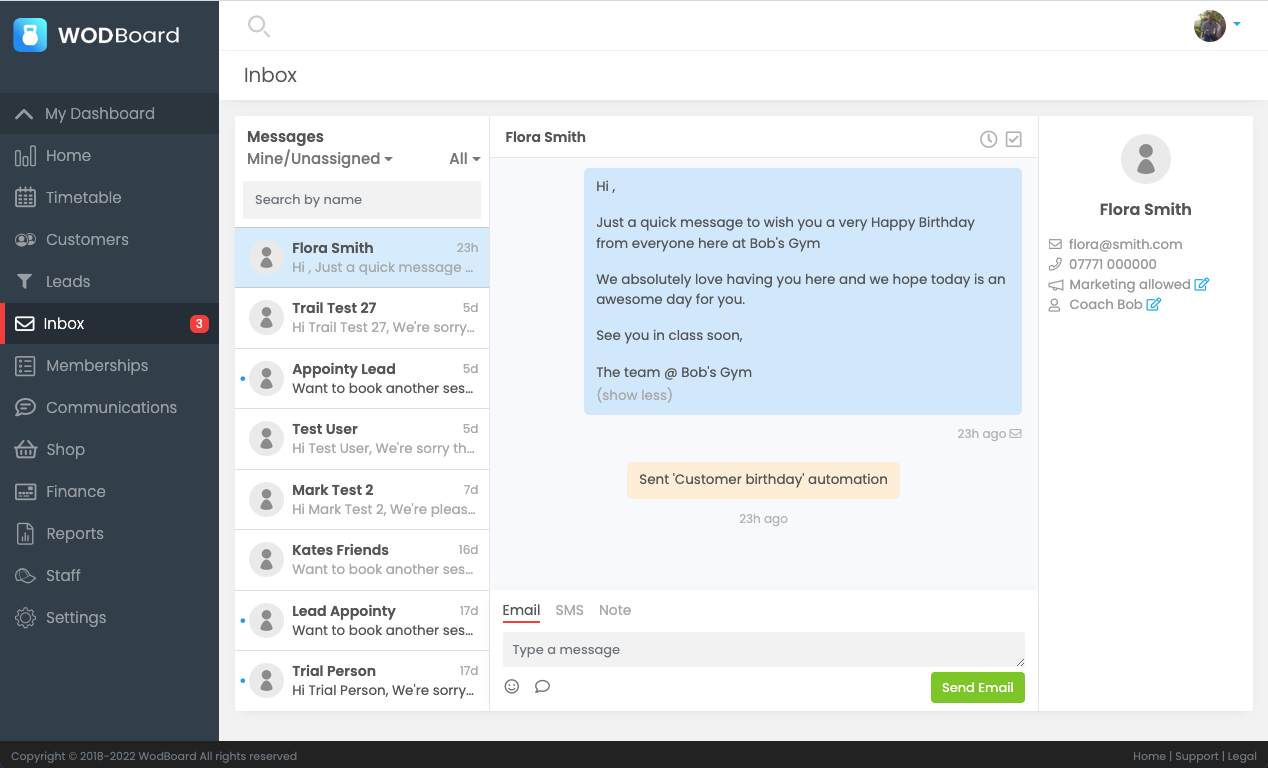1268x768 pixels.
Task: Snooze the conversation using the clock icon
Action: (x=988, y=139)
